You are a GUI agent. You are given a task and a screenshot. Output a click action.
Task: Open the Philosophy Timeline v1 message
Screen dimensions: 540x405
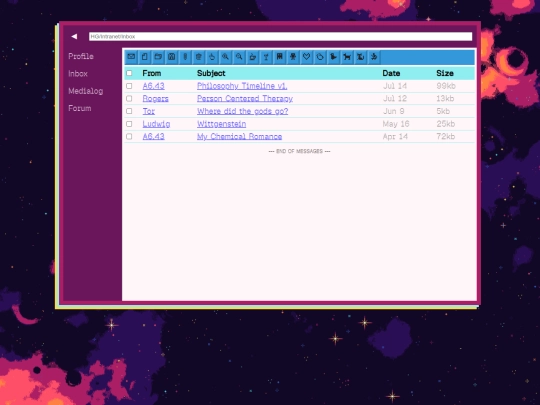pyautogui.click(x=242, y=86)
